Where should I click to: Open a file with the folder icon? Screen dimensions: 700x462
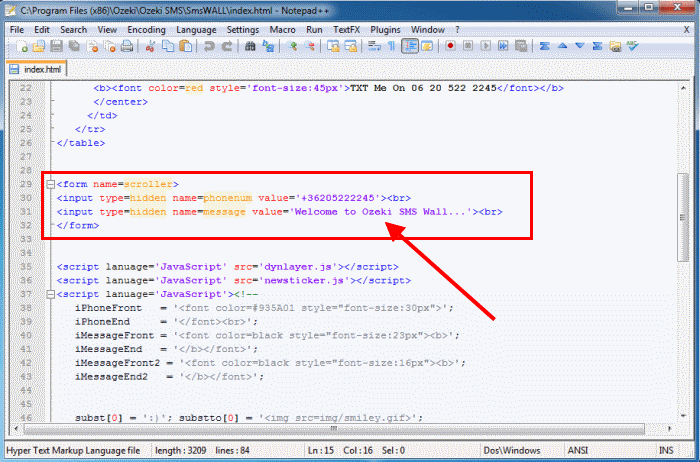pyautogui.click(x=39, y=46)
